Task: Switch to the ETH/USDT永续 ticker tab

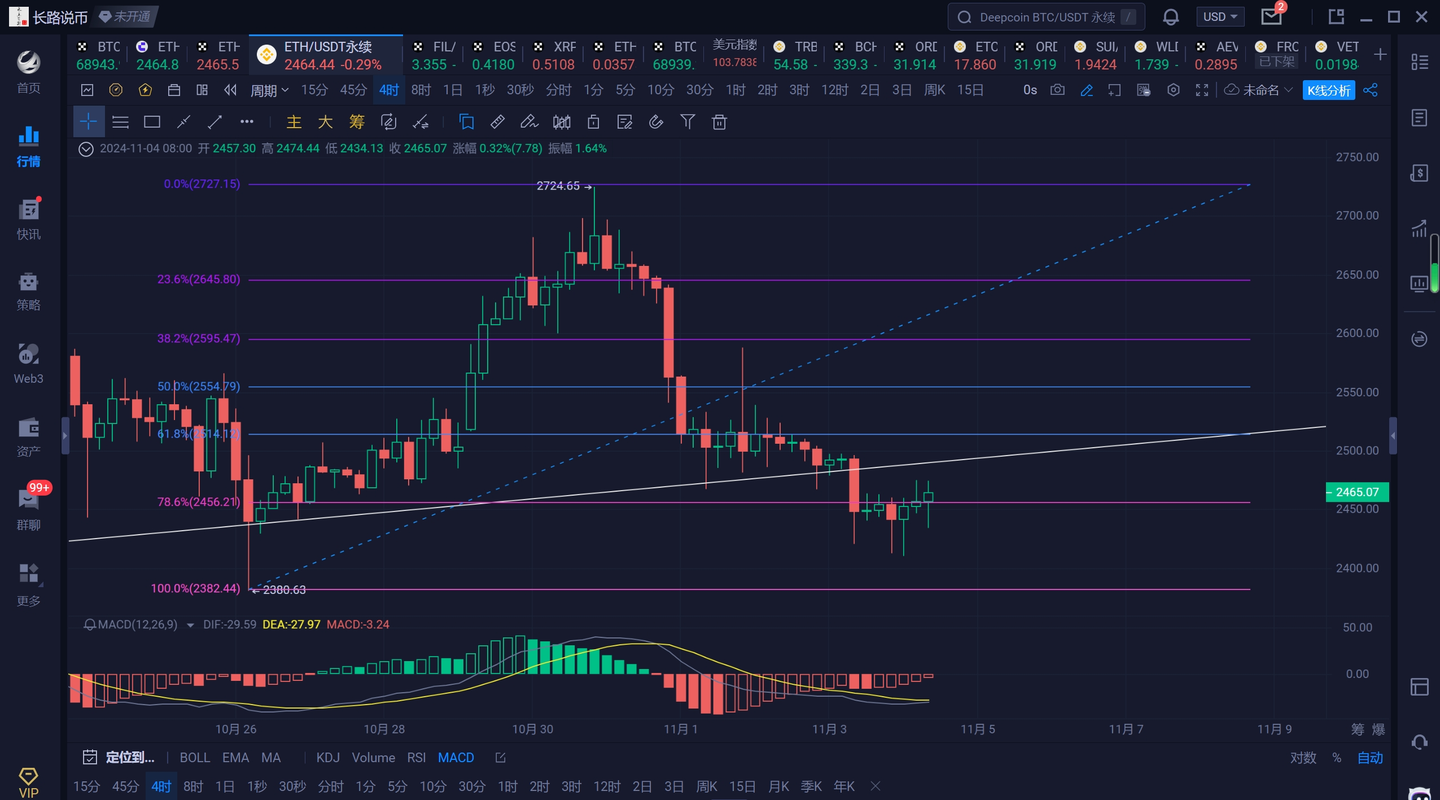Action: (326, 55)
